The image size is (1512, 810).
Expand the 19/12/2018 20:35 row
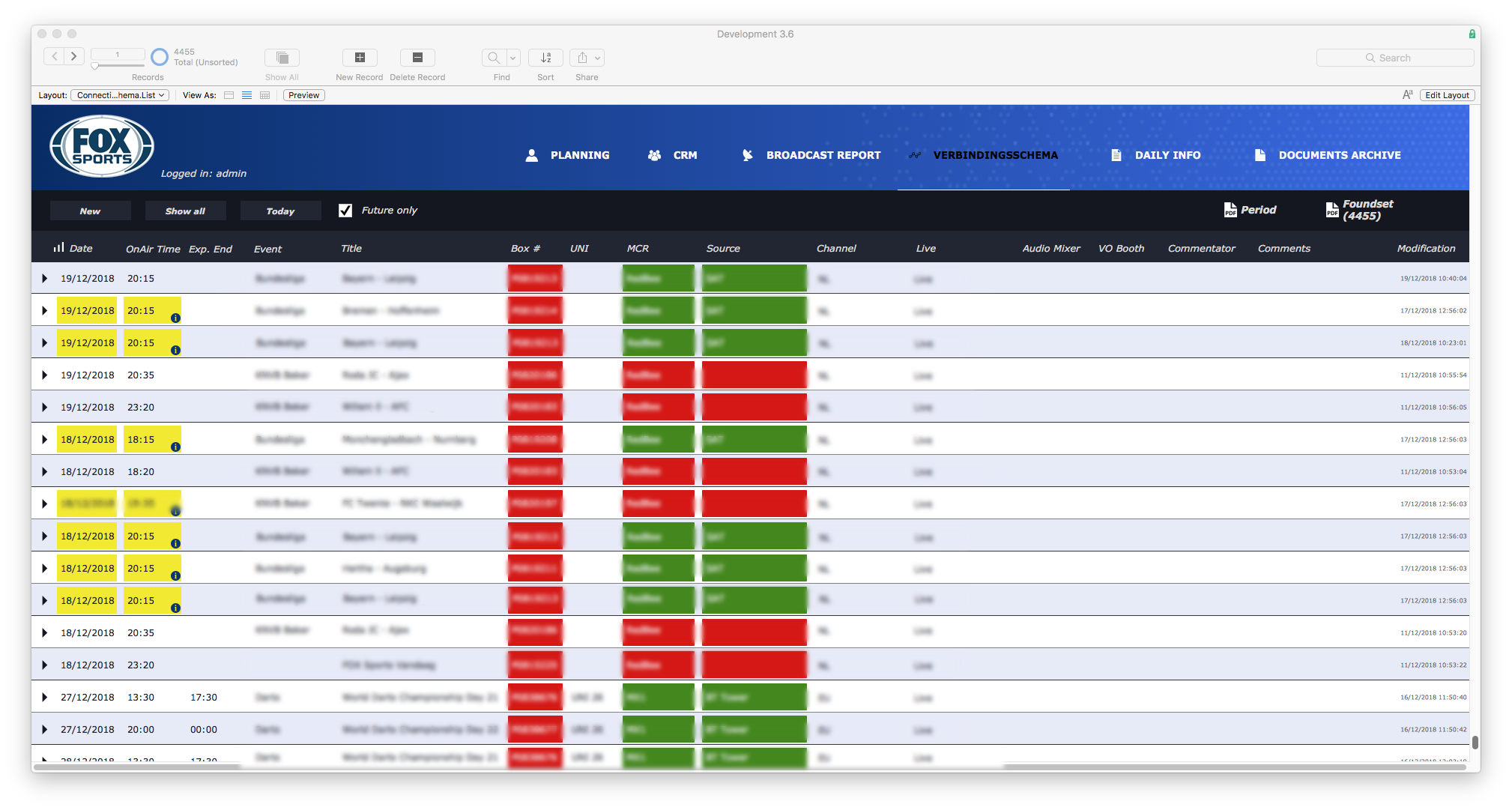click(44, 375)
